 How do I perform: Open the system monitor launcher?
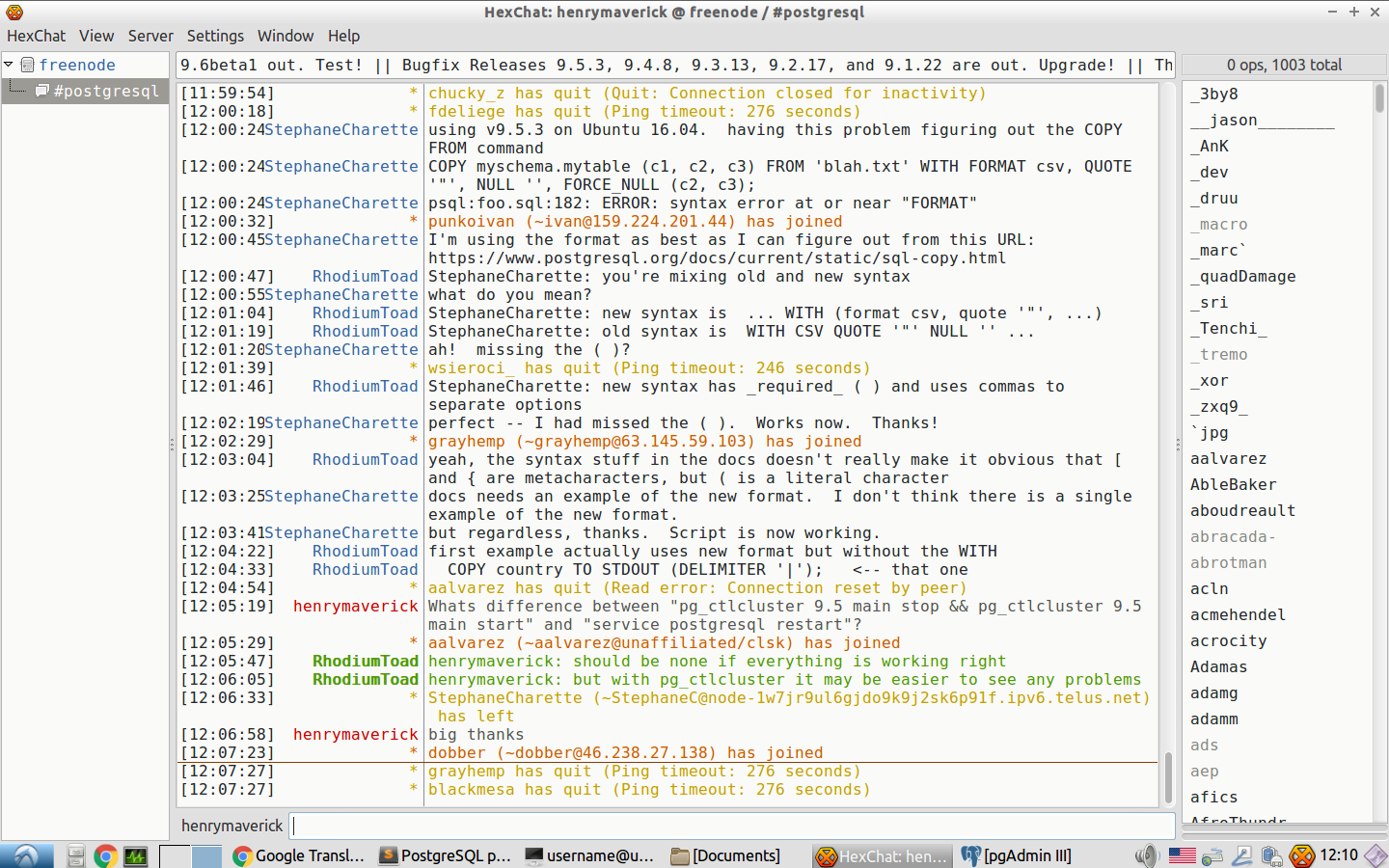point(136,855)
